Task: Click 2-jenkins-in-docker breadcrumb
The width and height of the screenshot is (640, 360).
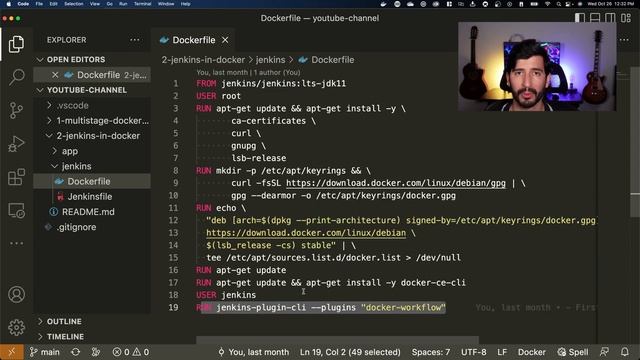Action: coord(203,60)
